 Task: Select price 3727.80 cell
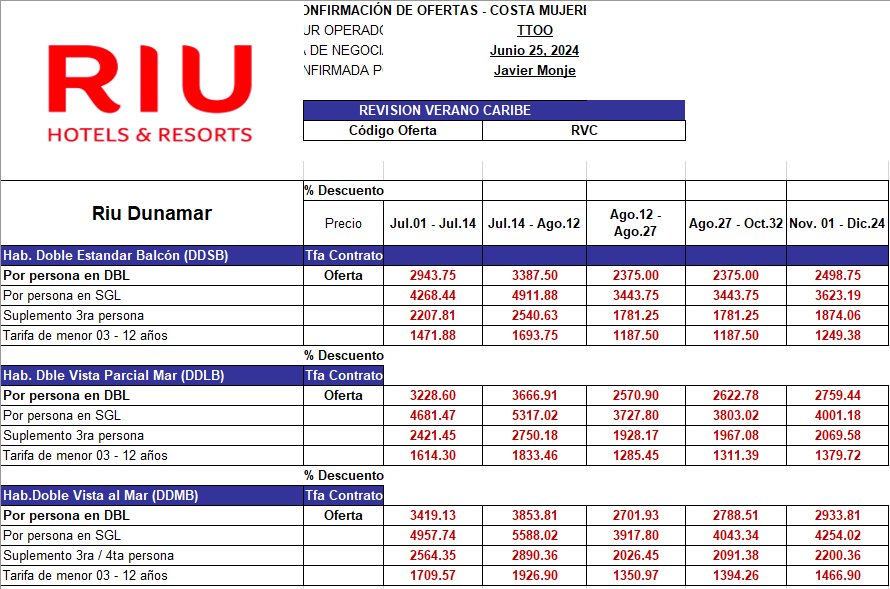point(636,415)
